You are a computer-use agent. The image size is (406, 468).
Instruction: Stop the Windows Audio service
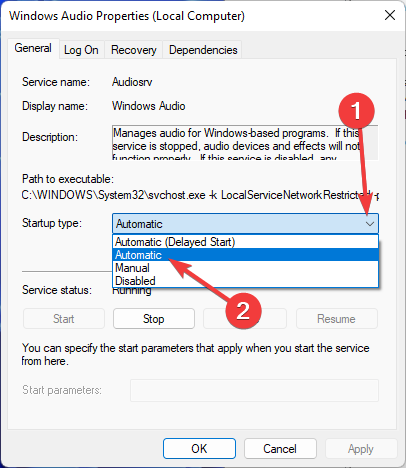click(x=154, y=319)
